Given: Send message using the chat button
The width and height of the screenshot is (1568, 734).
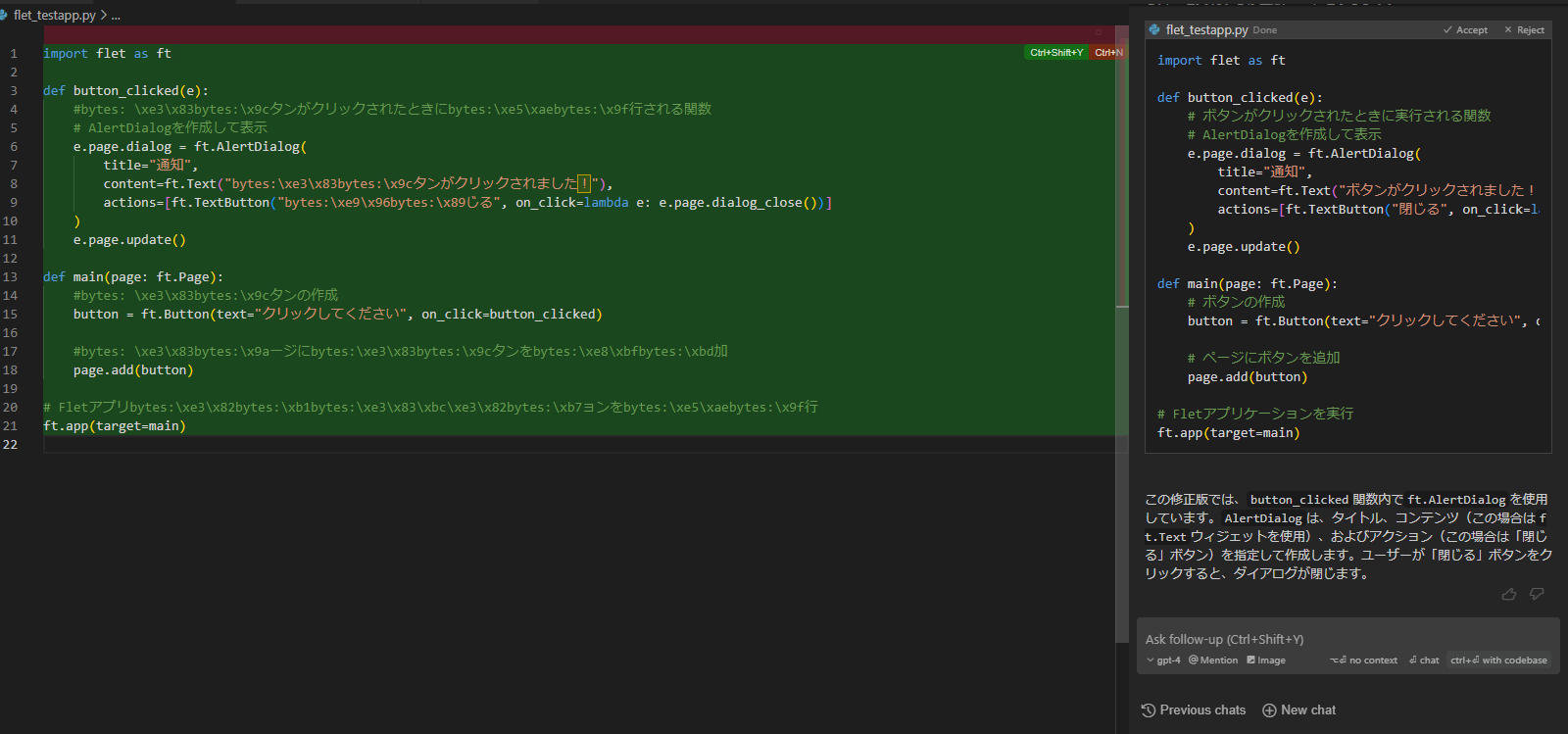Looking at the screenshot, I should 1424,661.
